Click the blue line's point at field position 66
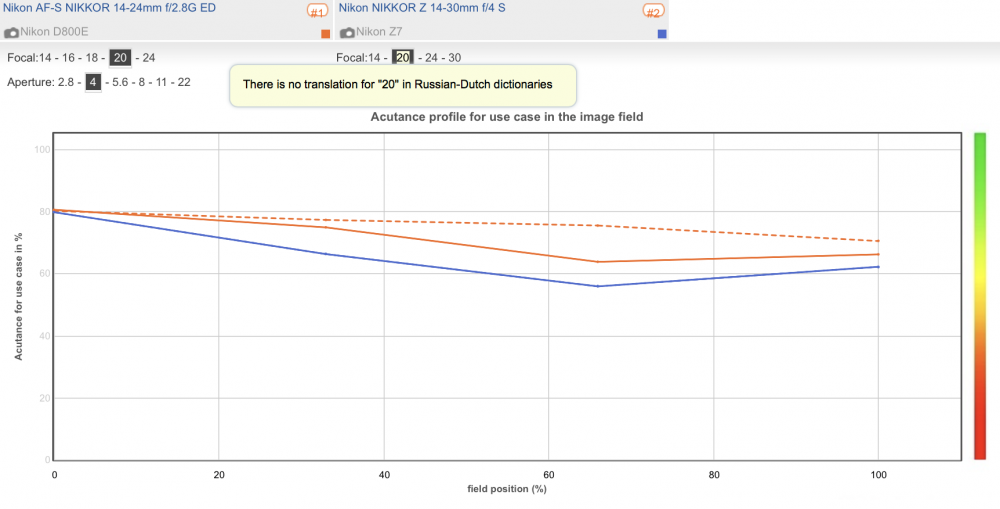 tap(598, 286)
